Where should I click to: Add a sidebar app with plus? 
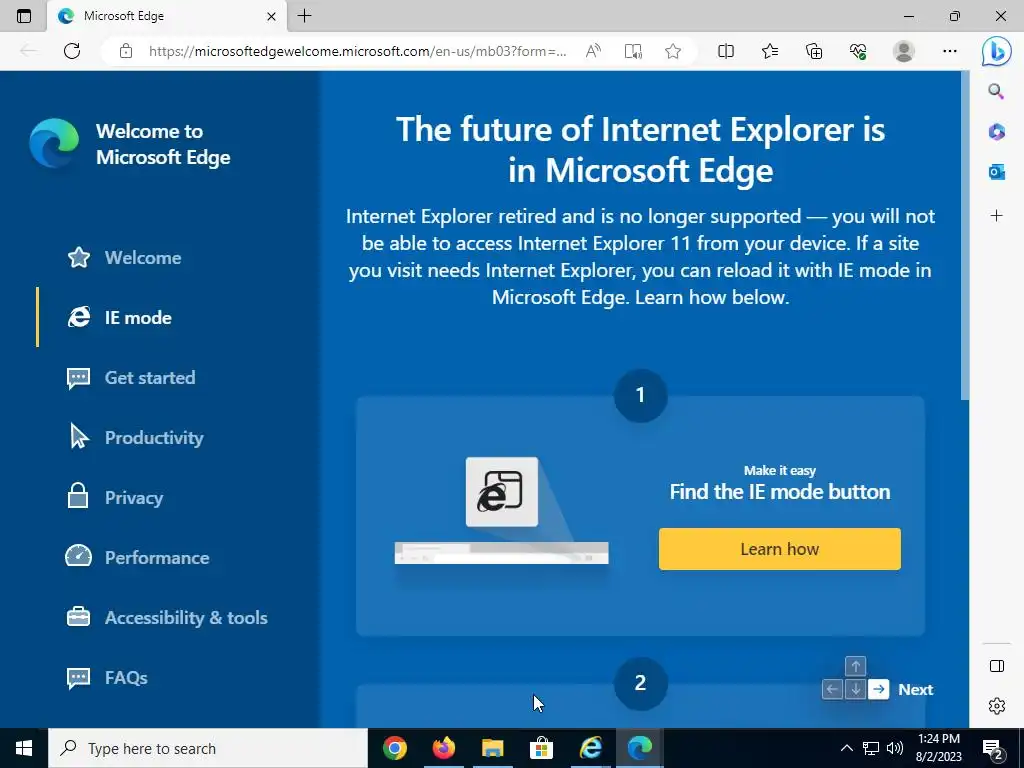click(x=996, y=216)
